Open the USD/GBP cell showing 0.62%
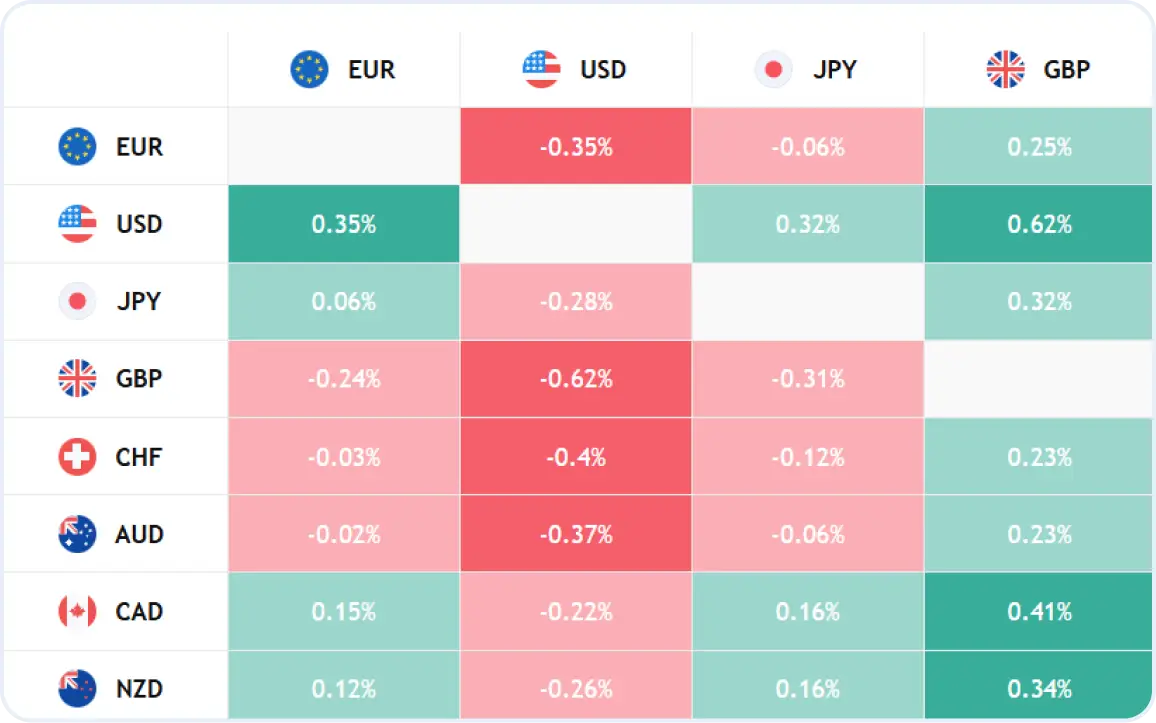Image resolution: width=1156 pixels, height=723 pixels. click(1038, 224)
